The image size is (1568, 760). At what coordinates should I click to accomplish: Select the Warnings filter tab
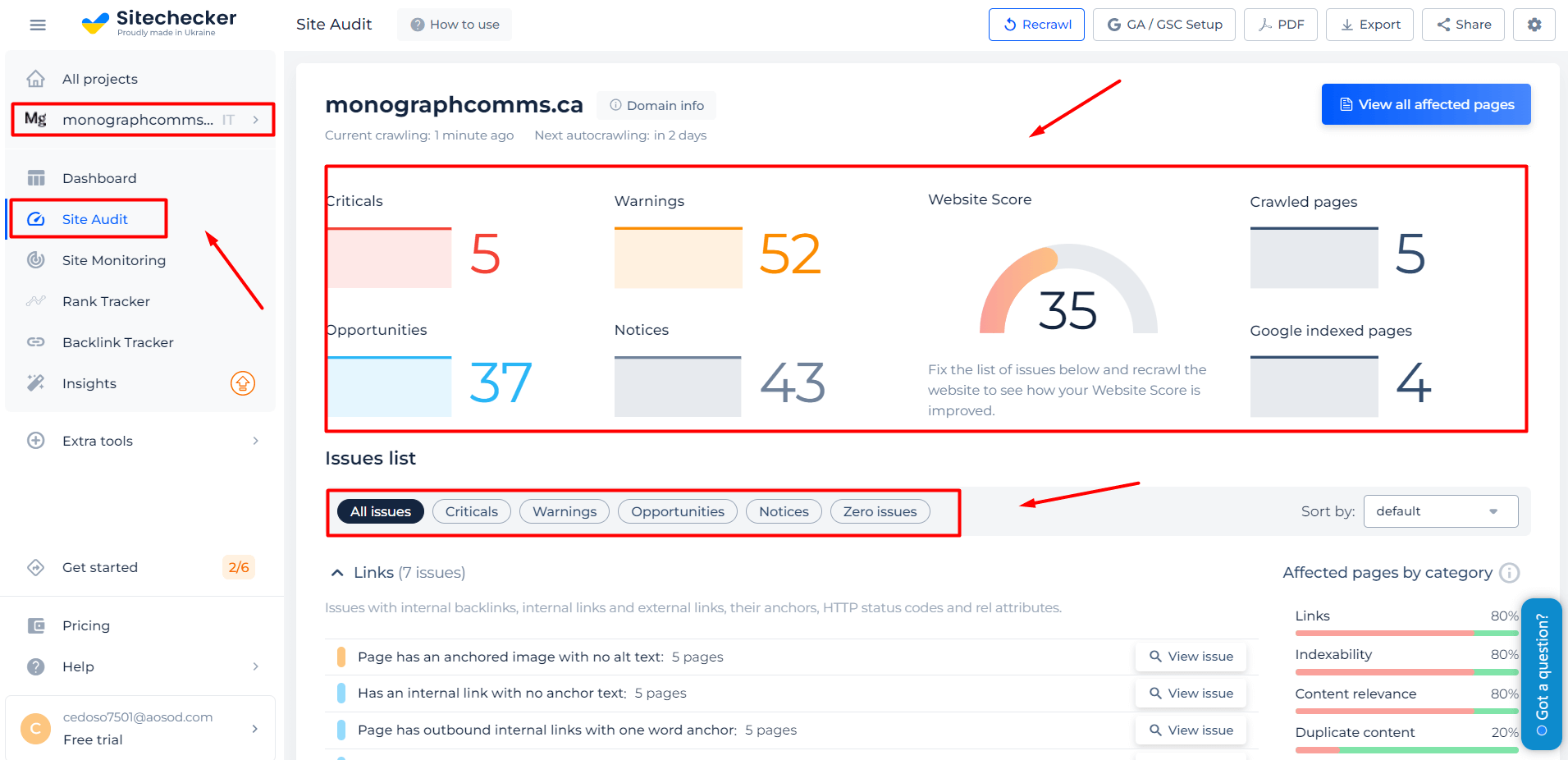(565, 511)
